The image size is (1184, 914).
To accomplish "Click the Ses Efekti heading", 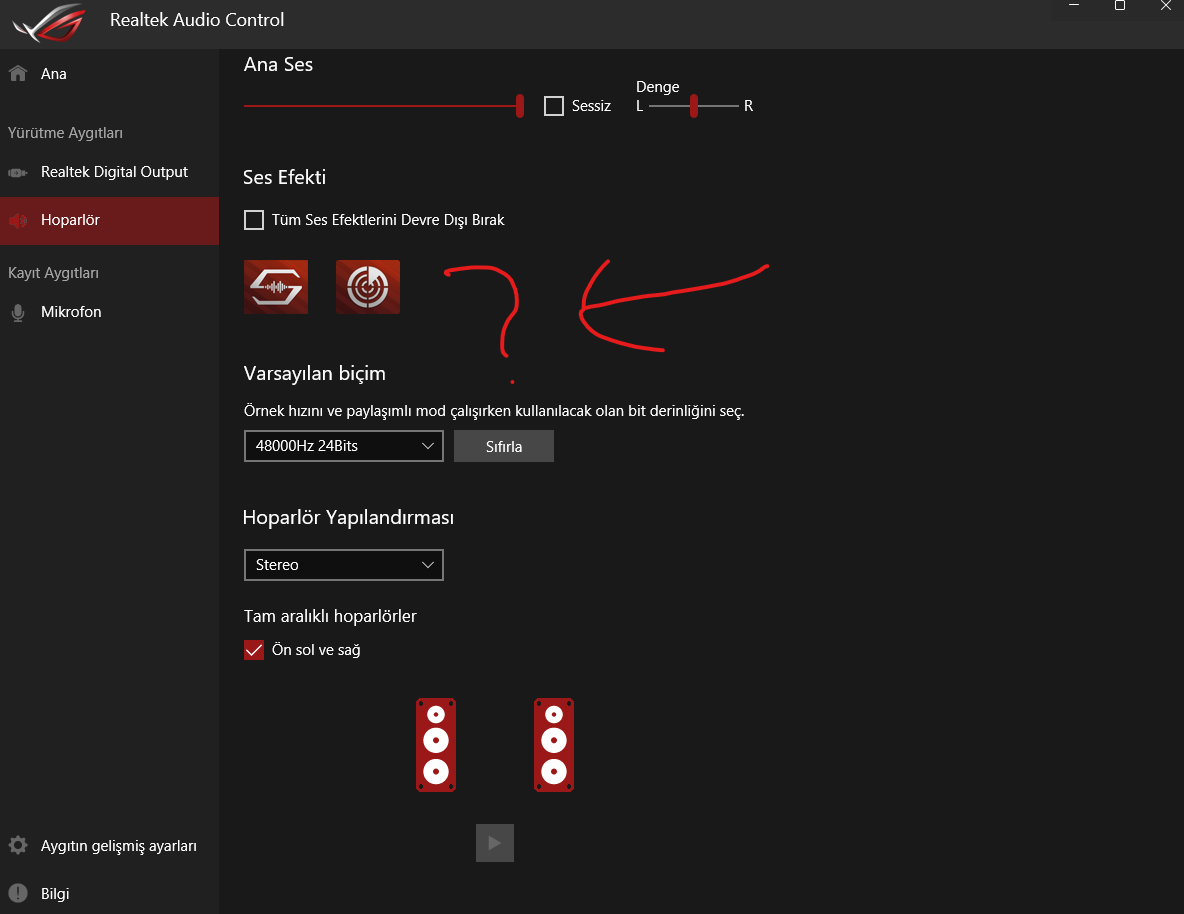I will [x=284, y=178].
